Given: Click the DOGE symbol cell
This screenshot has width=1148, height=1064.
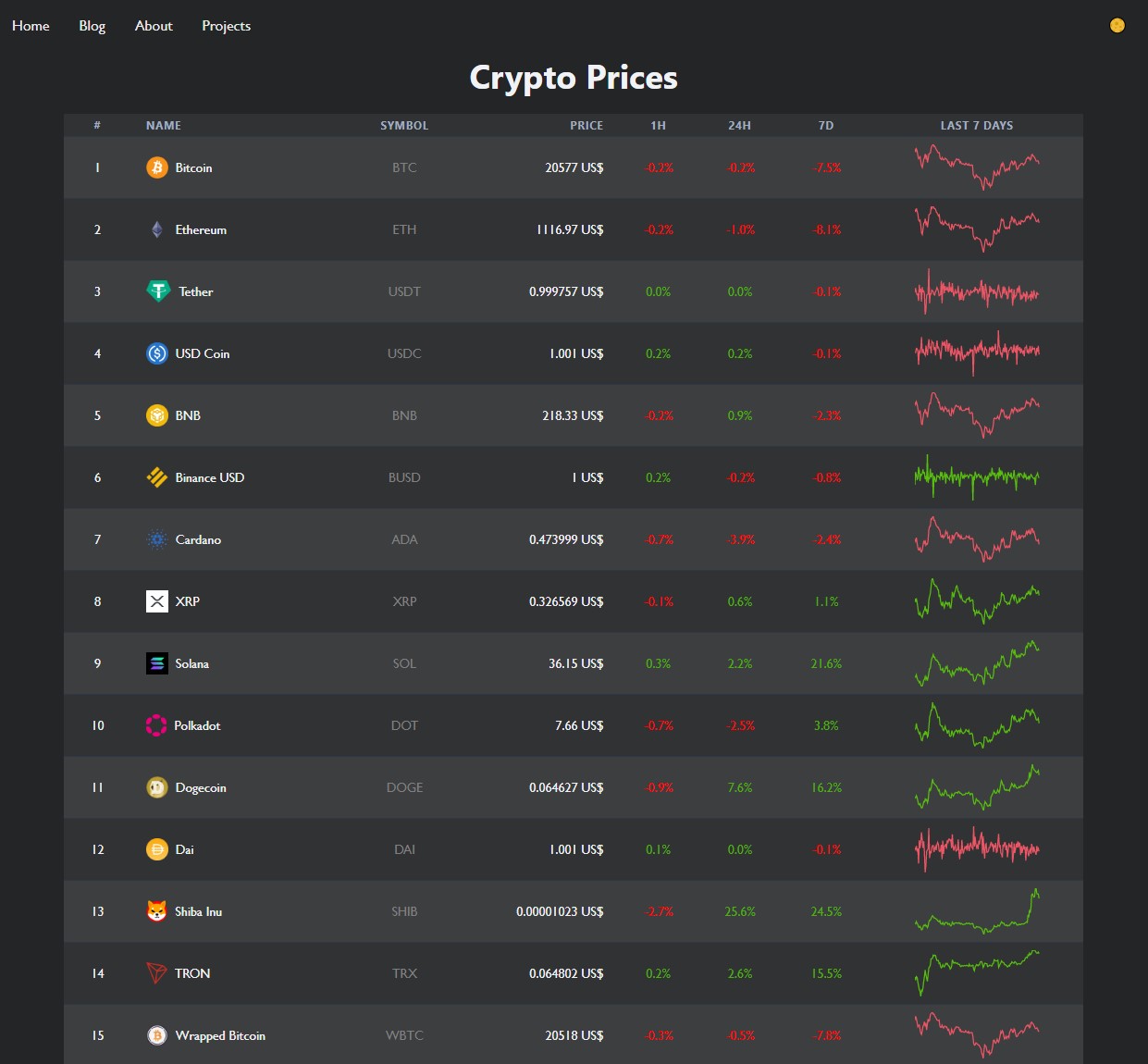Looking at the screenshot, I should tap(404, 787).
